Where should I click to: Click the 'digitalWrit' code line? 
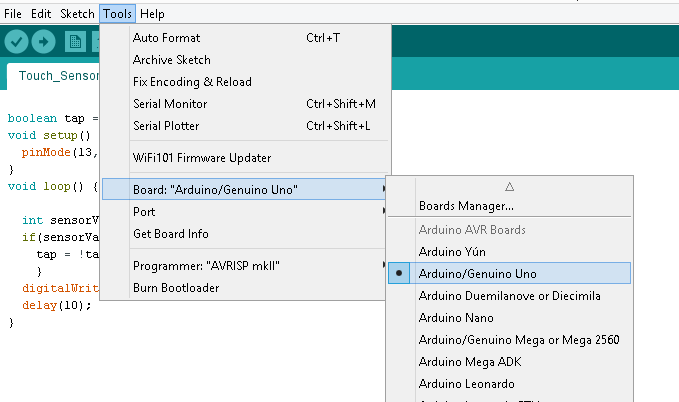[61, 289]
